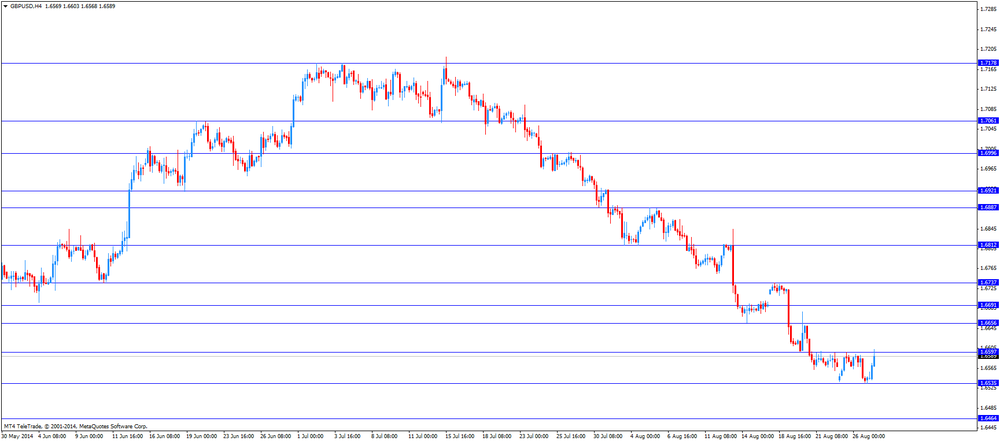Image resolution: width=1000 pixels, height=441 pixels.
Task: Click the 11 Jun 16:00 time label
Action: pos(126,437)
